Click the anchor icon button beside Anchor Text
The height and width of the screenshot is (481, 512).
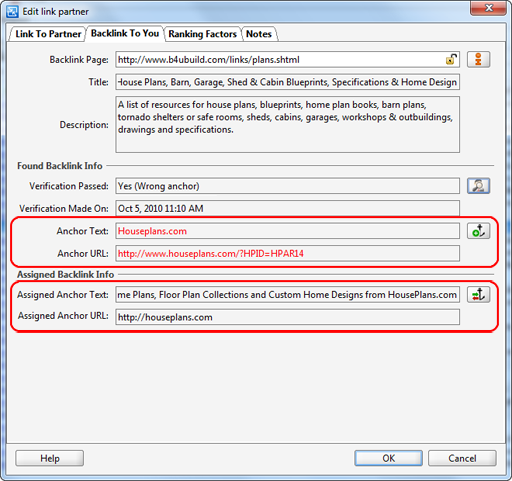pyautogui.click(x=478, y=231)
